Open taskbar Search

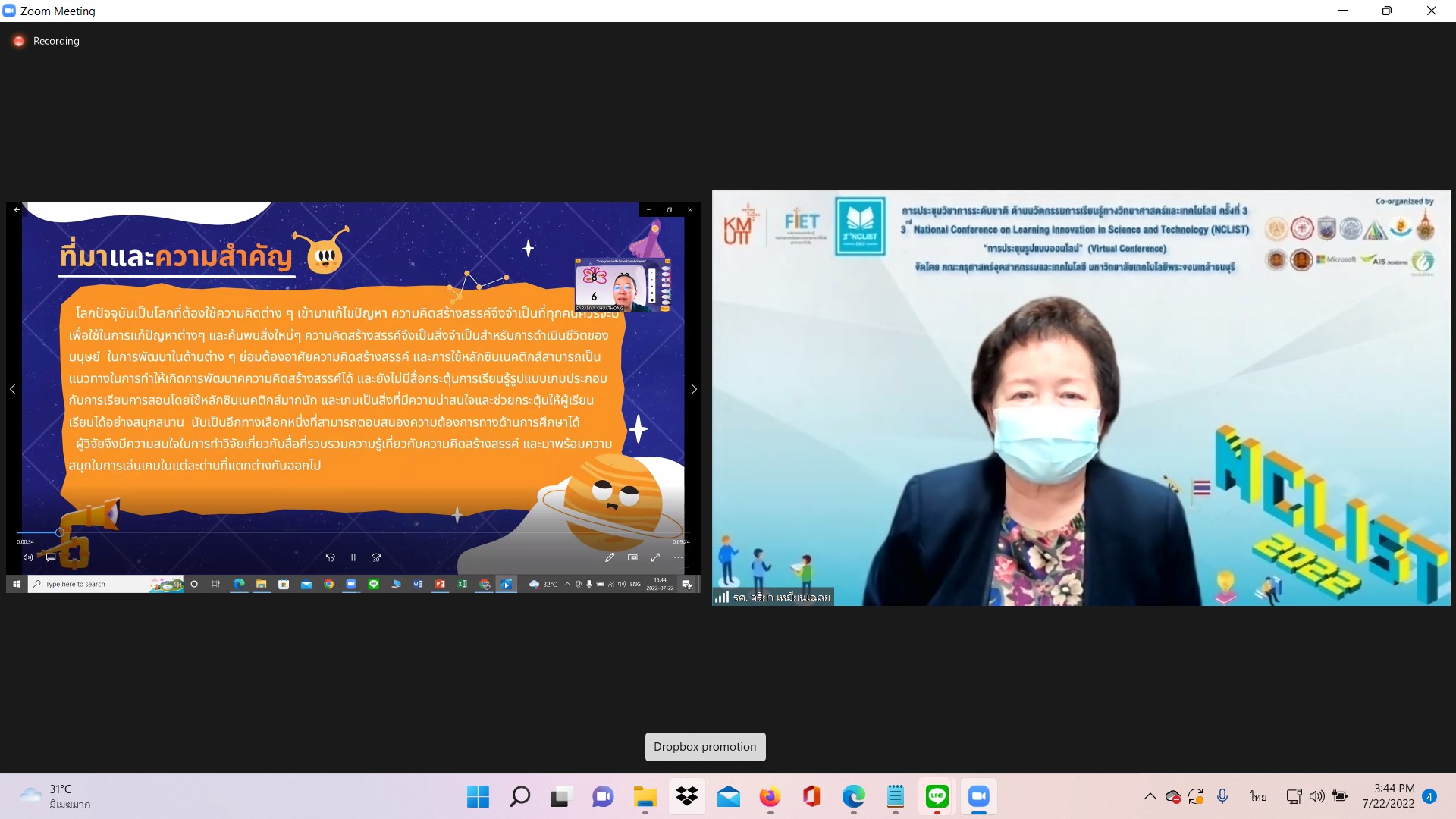coord(520,796)
